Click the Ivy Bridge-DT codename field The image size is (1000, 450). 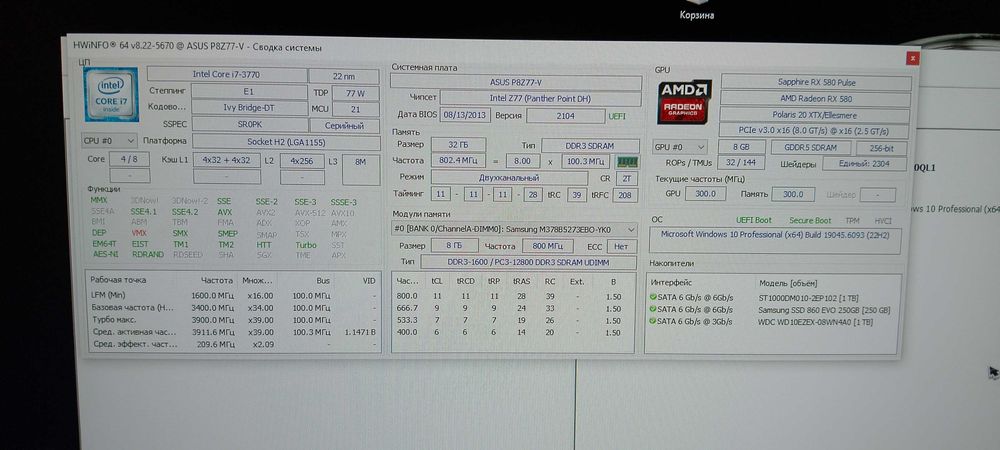pyautogui.click(x=249, y=108)
